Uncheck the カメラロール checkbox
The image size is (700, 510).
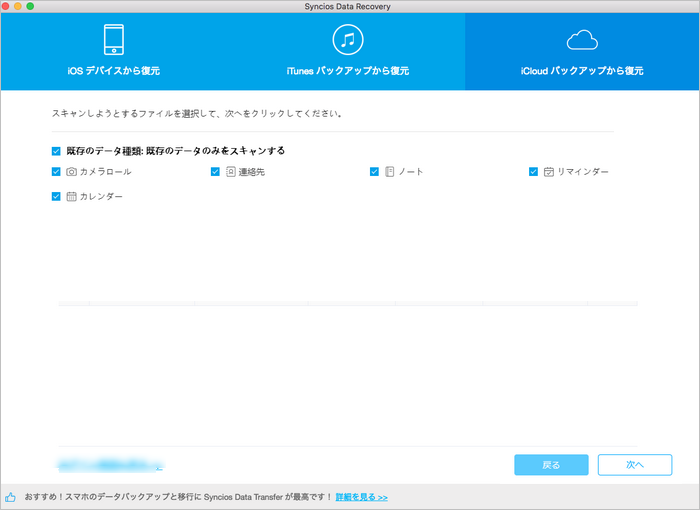pyautogui.click(x=56, y=171)
